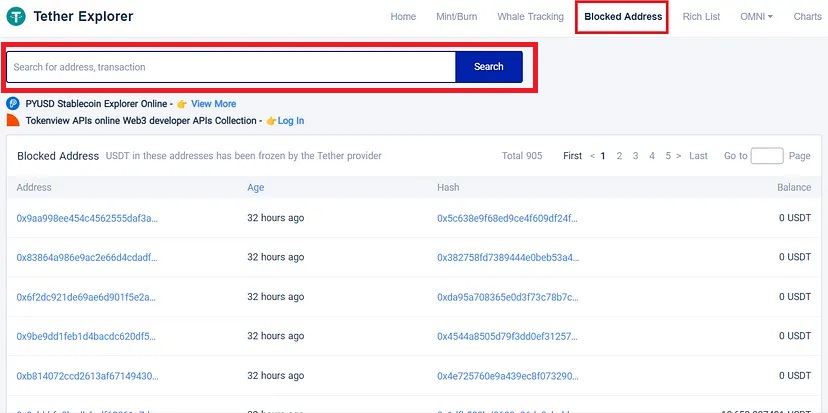Focus the address search field
828x413 pixels.
coord(231,67)
